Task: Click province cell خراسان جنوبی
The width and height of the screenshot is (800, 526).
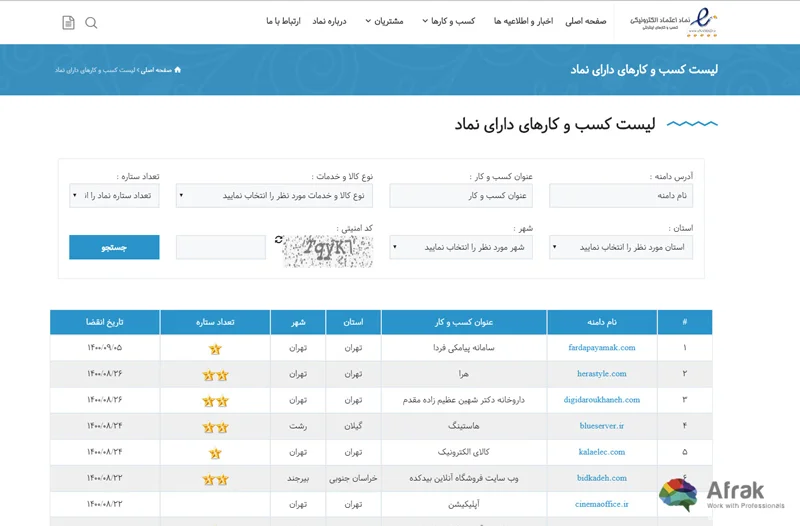Action: click(x=353, y=478)
